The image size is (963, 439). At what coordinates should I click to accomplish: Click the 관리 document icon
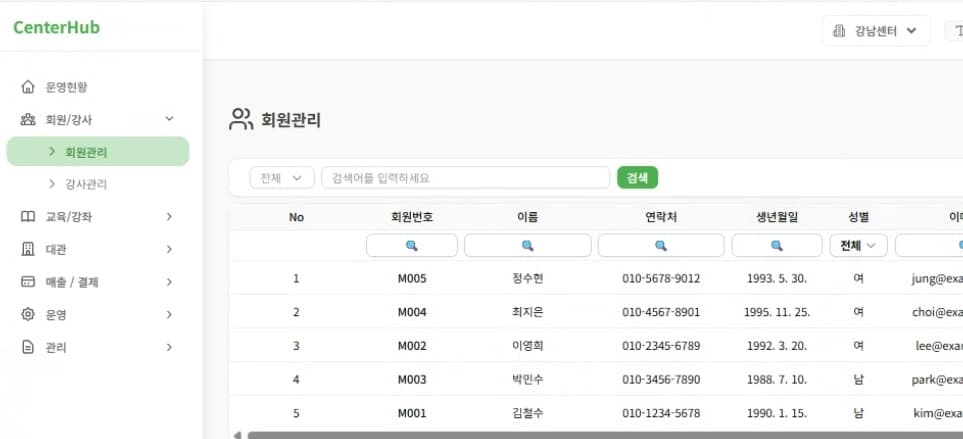(x=28, y=347)
